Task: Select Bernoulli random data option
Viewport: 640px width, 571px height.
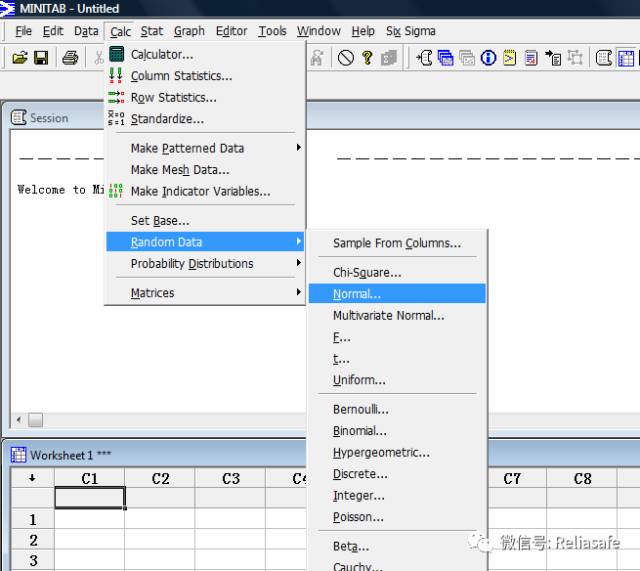Action: (397, 409)
